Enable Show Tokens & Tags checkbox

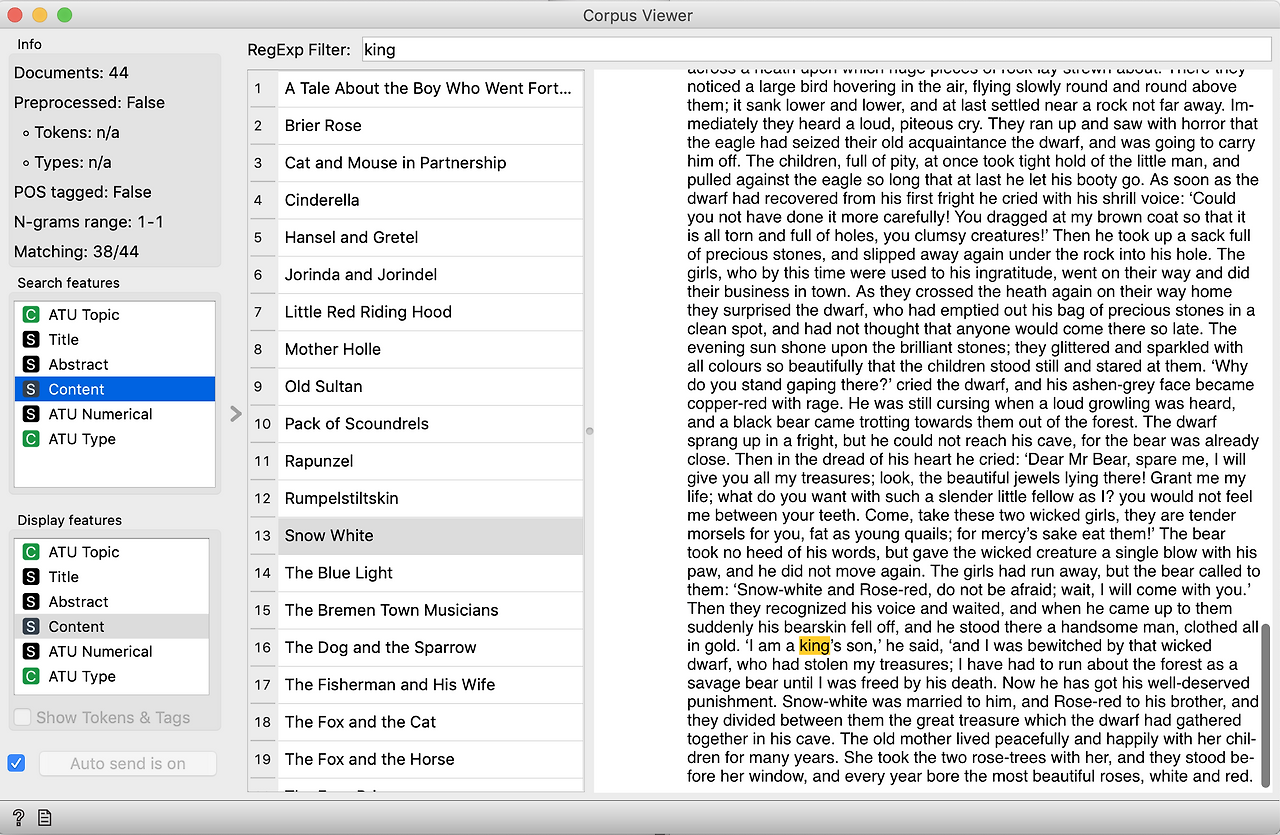coord(21,717)
